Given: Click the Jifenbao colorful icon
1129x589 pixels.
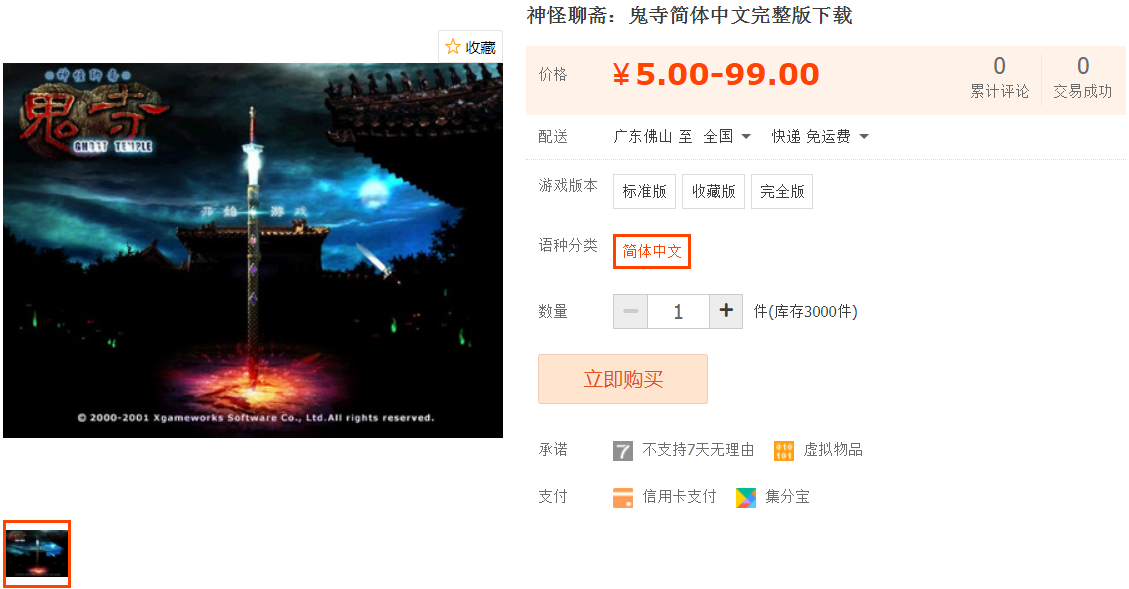Looking at the screenshot, I should pos(746,498).
